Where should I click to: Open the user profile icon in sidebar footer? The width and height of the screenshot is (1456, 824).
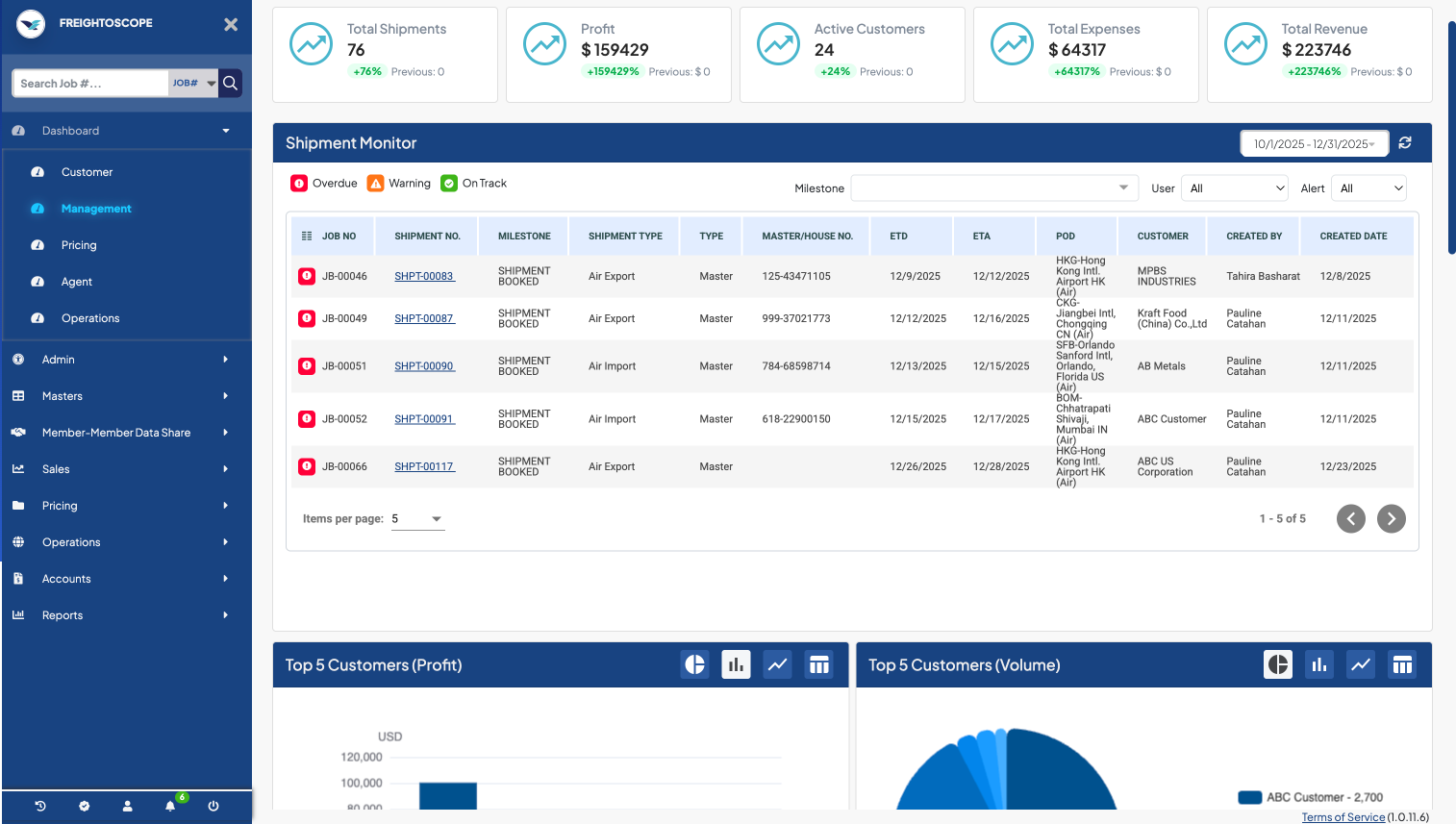point(127,807)
